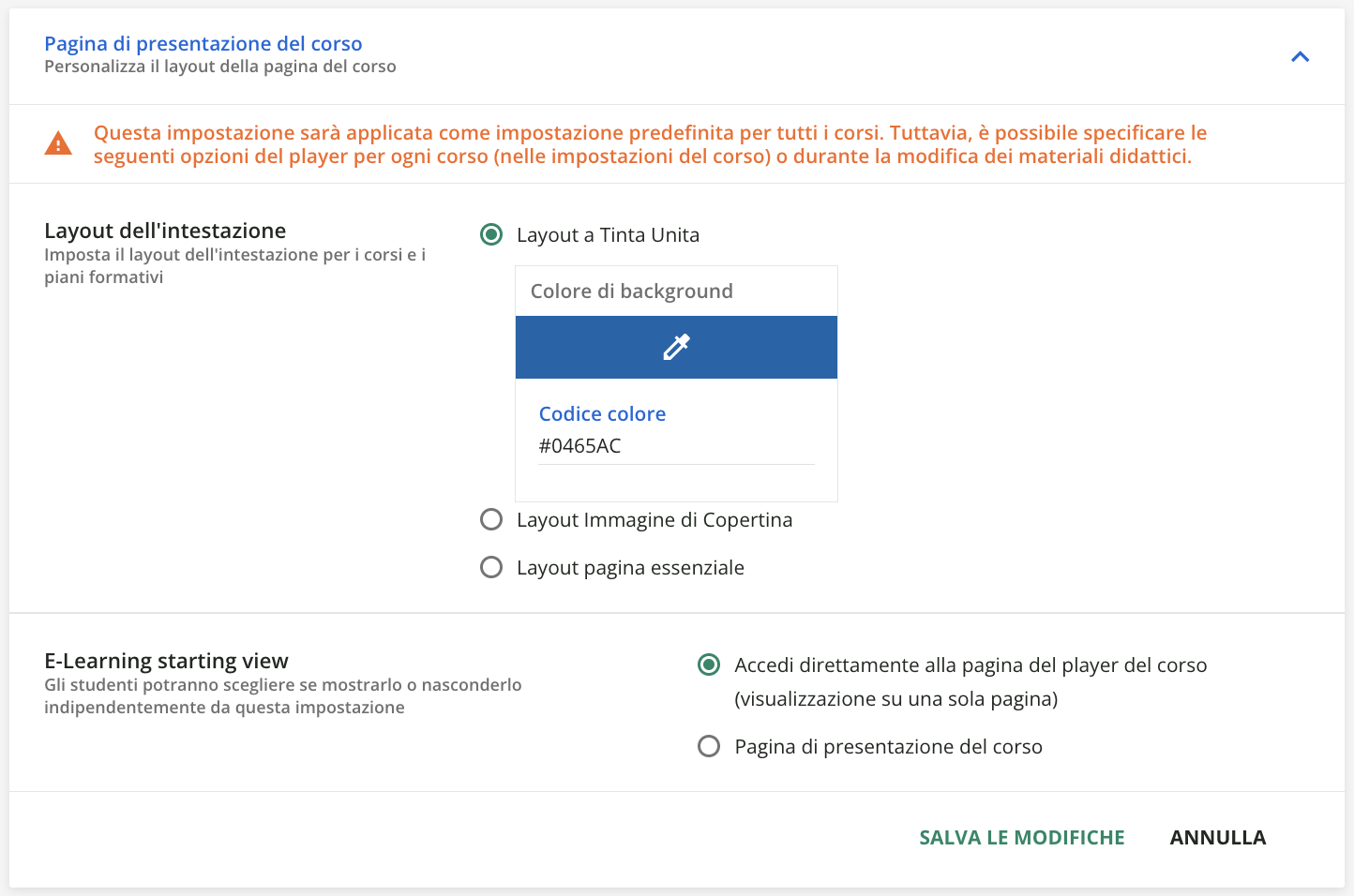Image resolution: width=1354 pixels, height=896 pixels.
Task: Click the orange warning triangle icon
Action: pyautogui.click(x=59, y=142)
